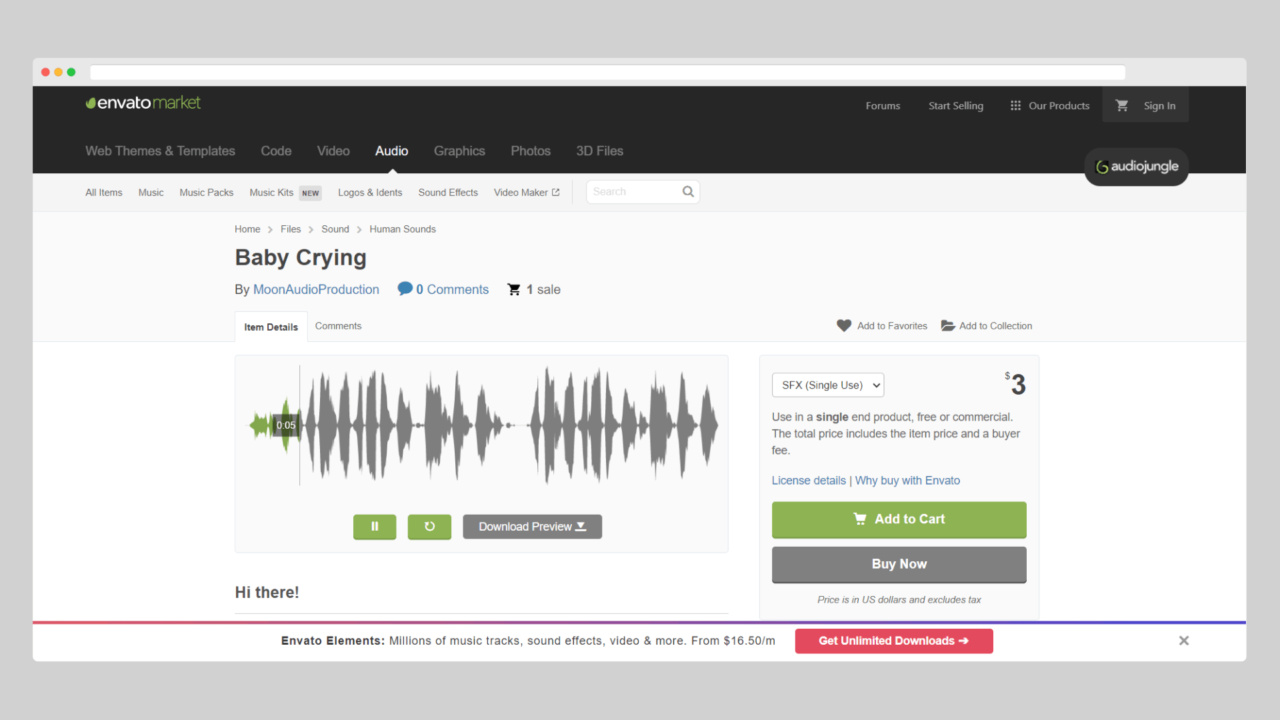The height and width of the screenshot is (720, 1280).
Task: Open the Our Products grid menu
Action: point(1015,106)
